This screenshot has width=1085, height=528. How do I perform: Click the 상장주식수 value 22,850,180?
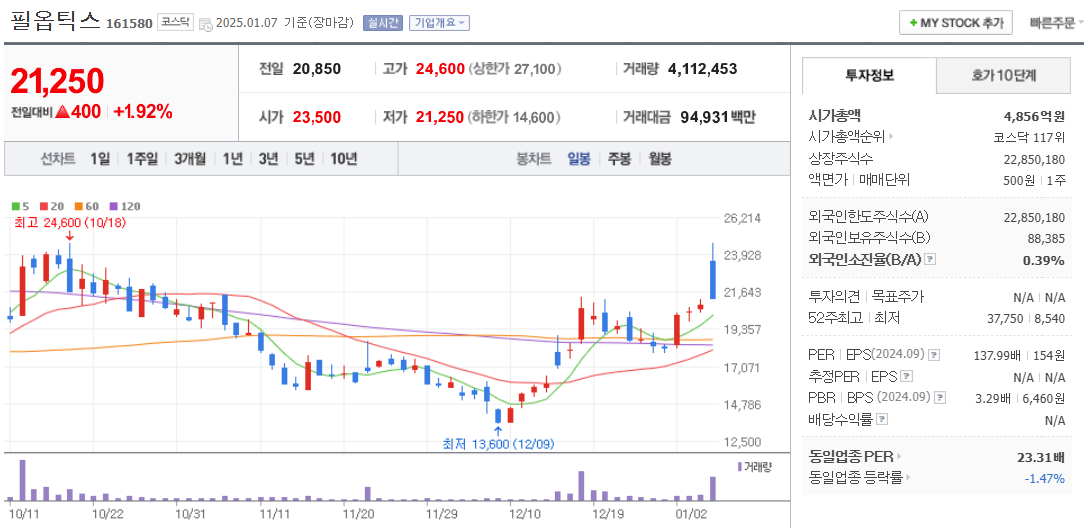pyautogui.click(x=1034, y=159)
